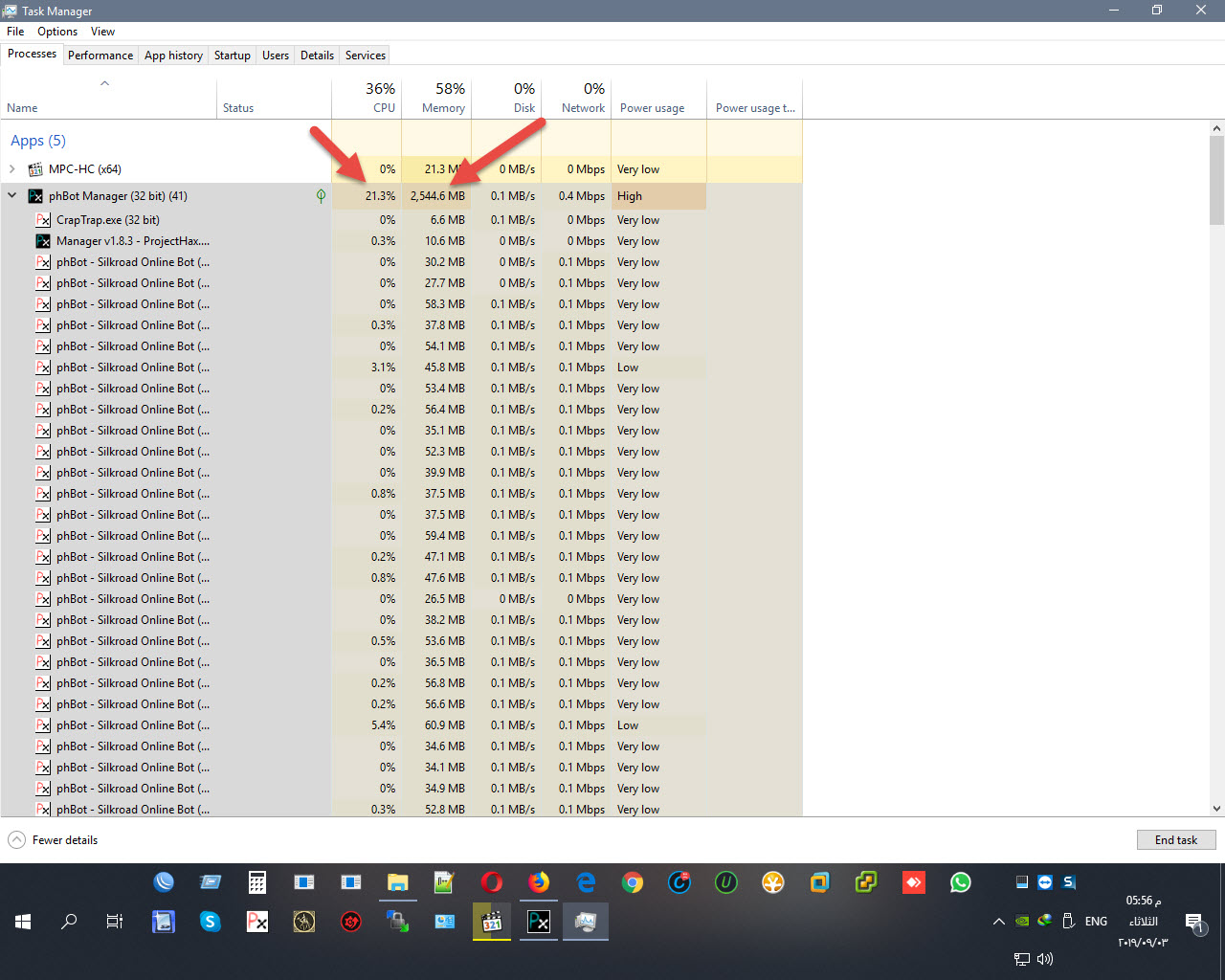
Task: Open Google Chrome from the taskbar
Action: click(633, 882)
